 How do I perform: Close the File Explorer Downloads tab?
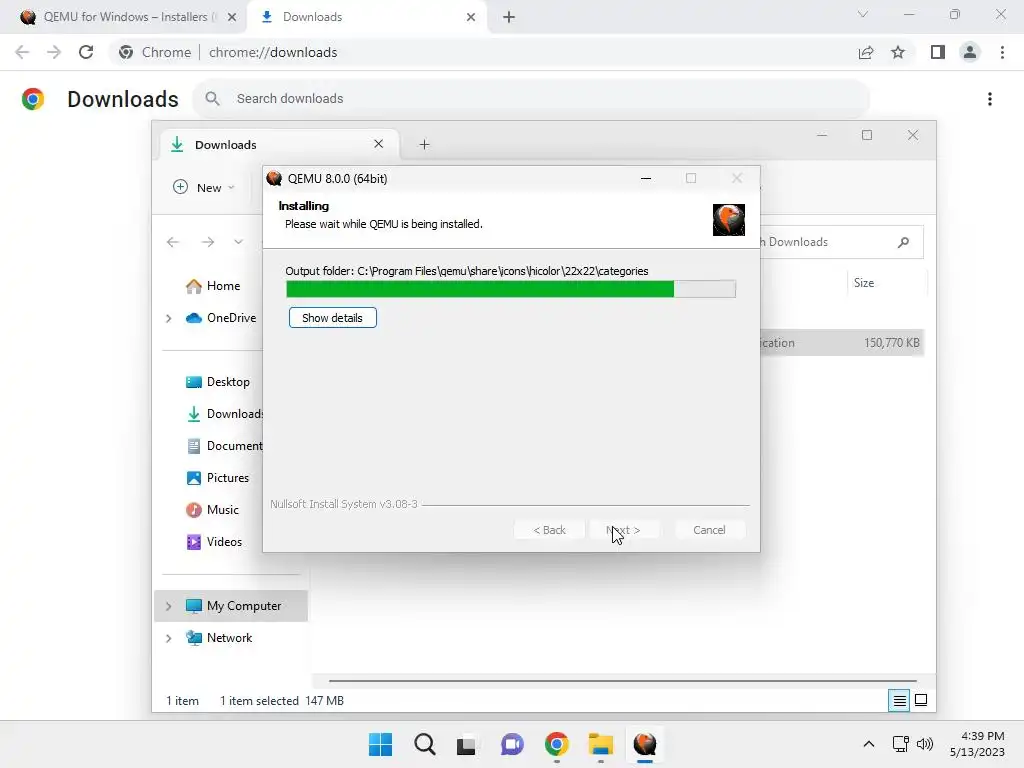pos(379,144)
